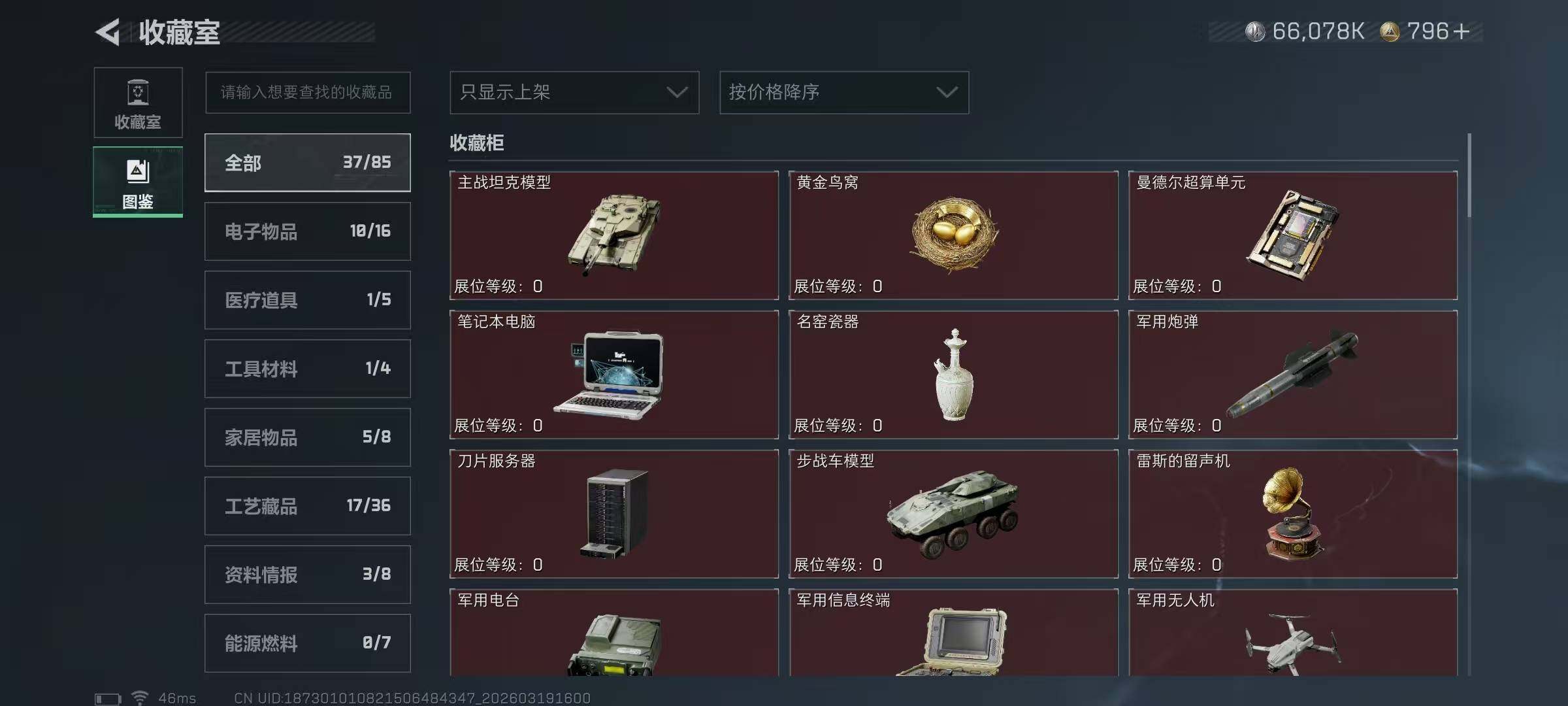Switch to 电子物品 category
This screenshot has width=1568, height=706.
coord(308,231)
